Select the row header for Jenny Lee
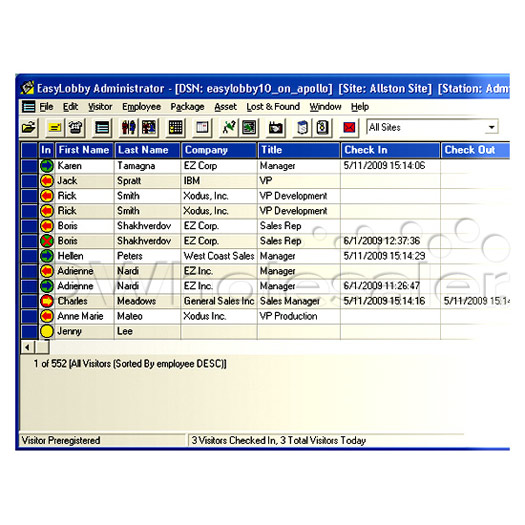 (29, 331)
